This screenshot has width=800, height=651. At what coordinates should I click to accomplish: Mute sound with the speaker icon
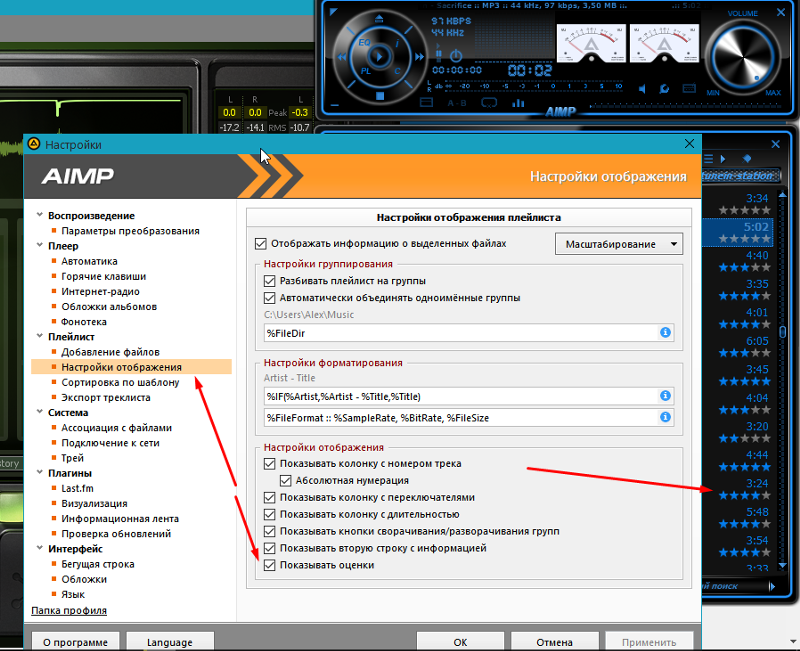click(x=642, y=89)
